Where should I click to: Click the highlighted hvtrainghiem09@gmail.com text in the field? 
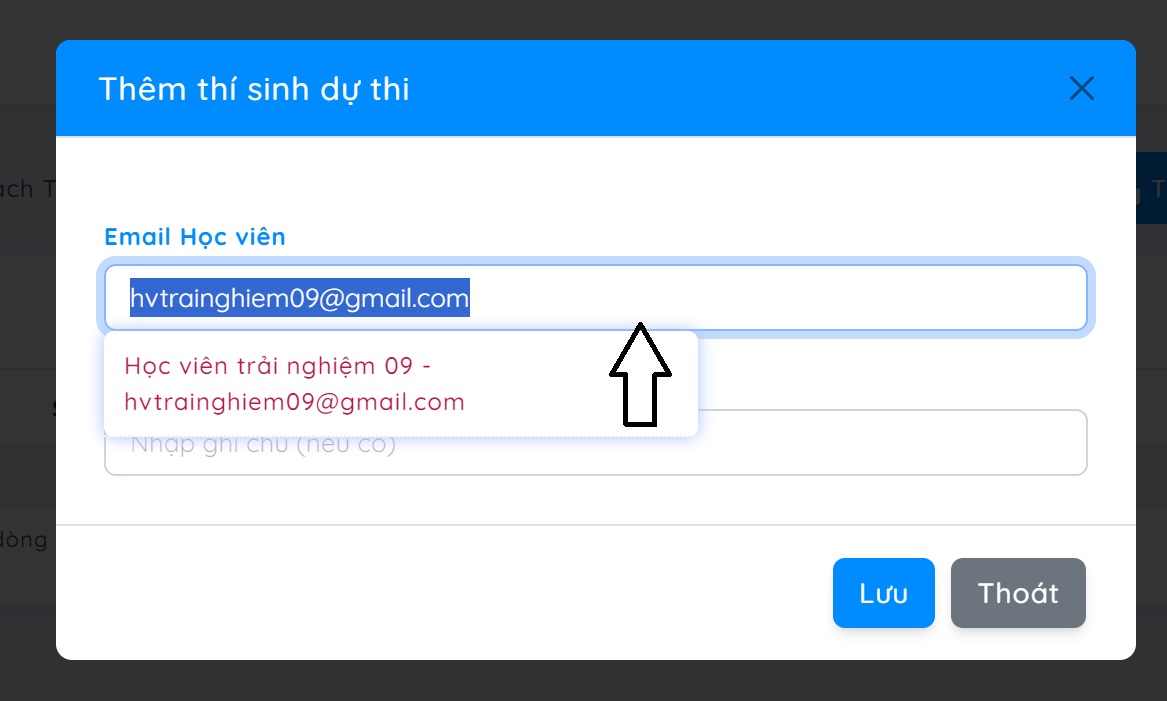coord(299,298)
